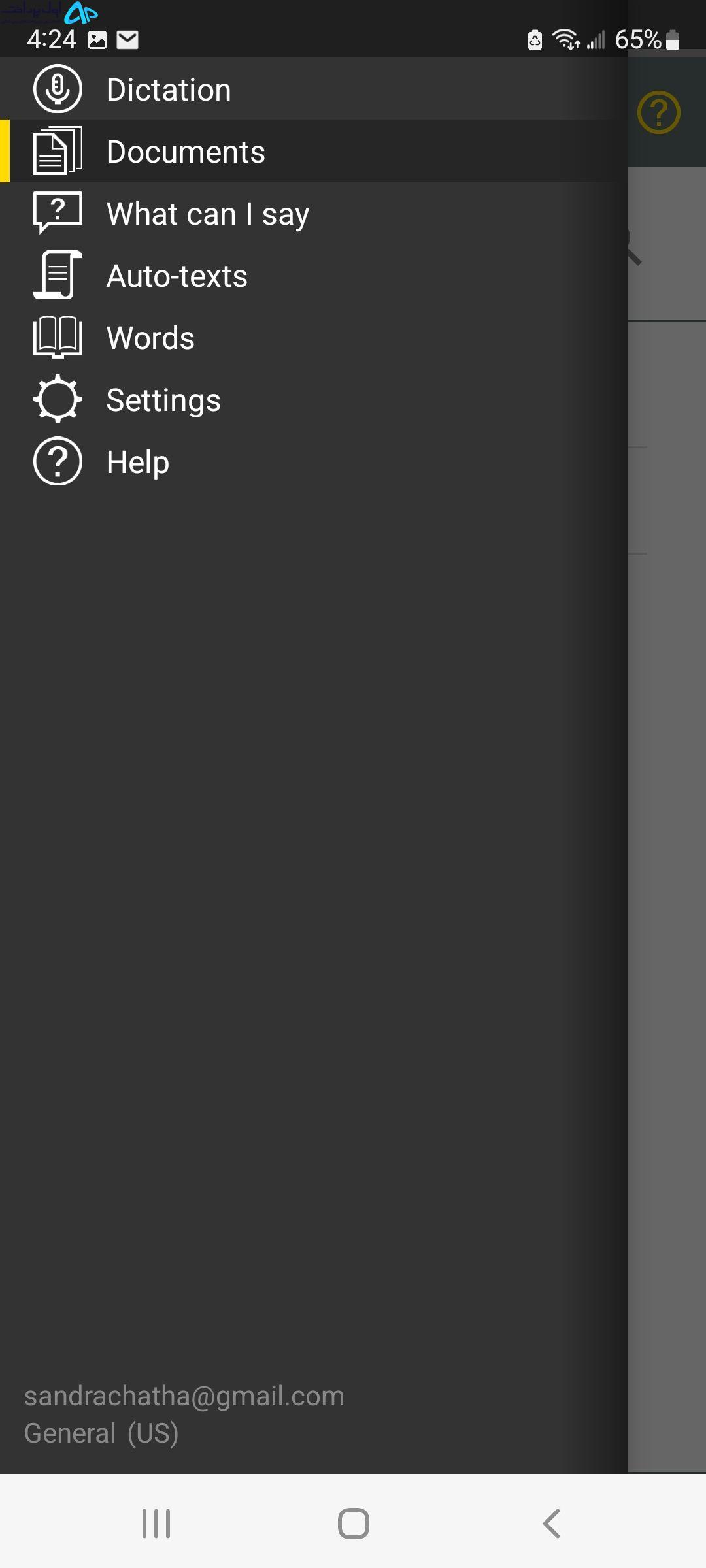Tap the Dictation microphone icon
The image size is (706, 1568).
pyautogui.click(x=58, y=89)
